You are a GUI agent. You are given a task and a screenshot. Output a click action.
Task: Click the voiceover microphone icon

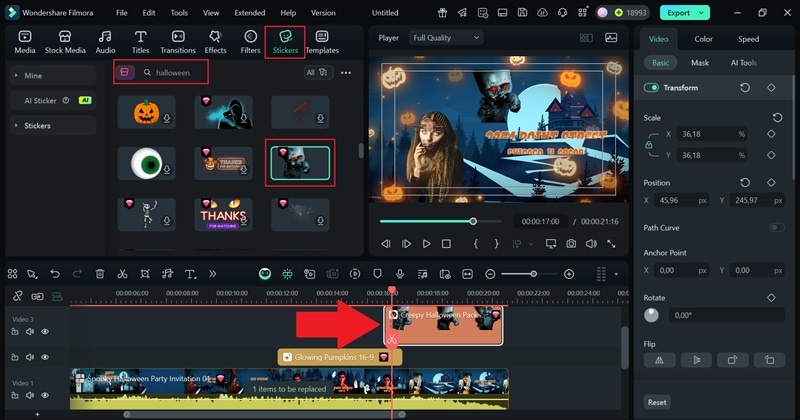click(x=399, y=274)
